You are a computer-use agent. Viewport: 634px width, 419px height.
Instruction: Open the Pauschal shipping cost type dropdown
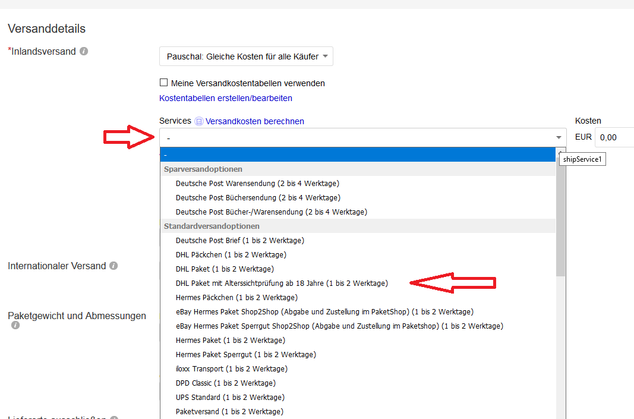246,57
